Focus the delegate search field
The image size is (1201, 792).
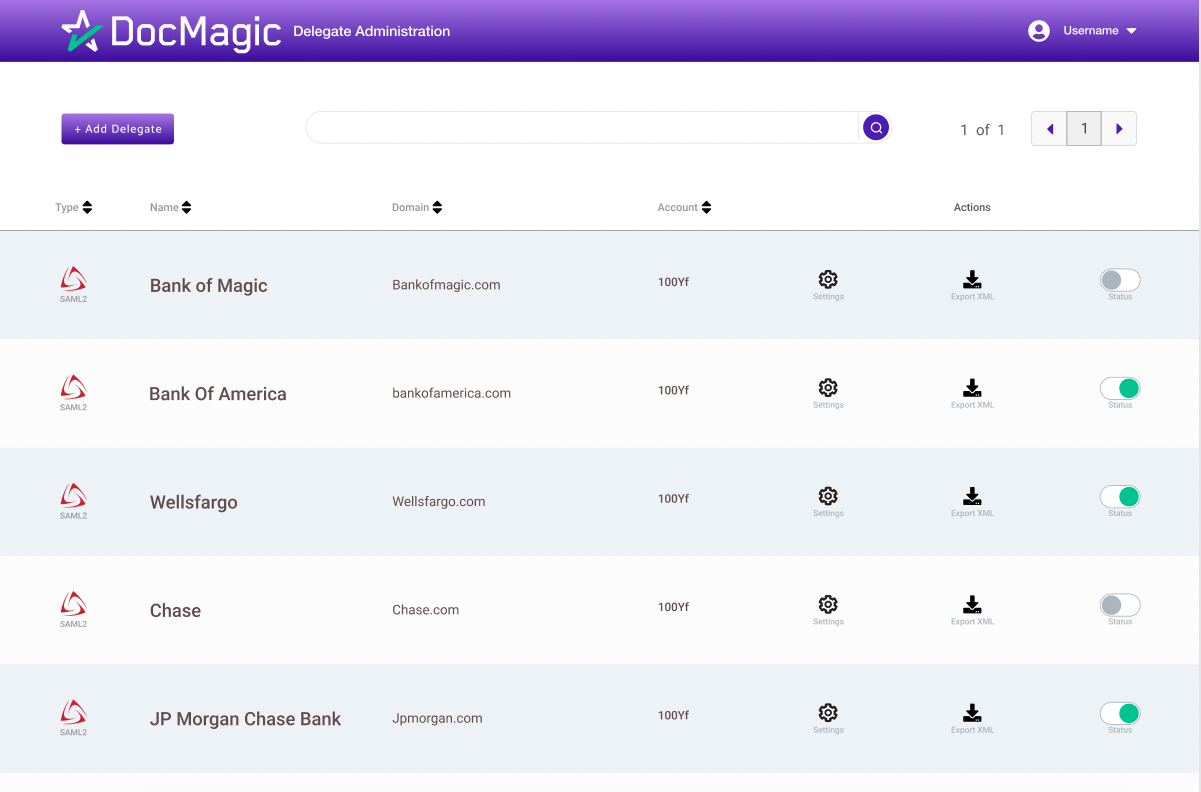point(582,128)
